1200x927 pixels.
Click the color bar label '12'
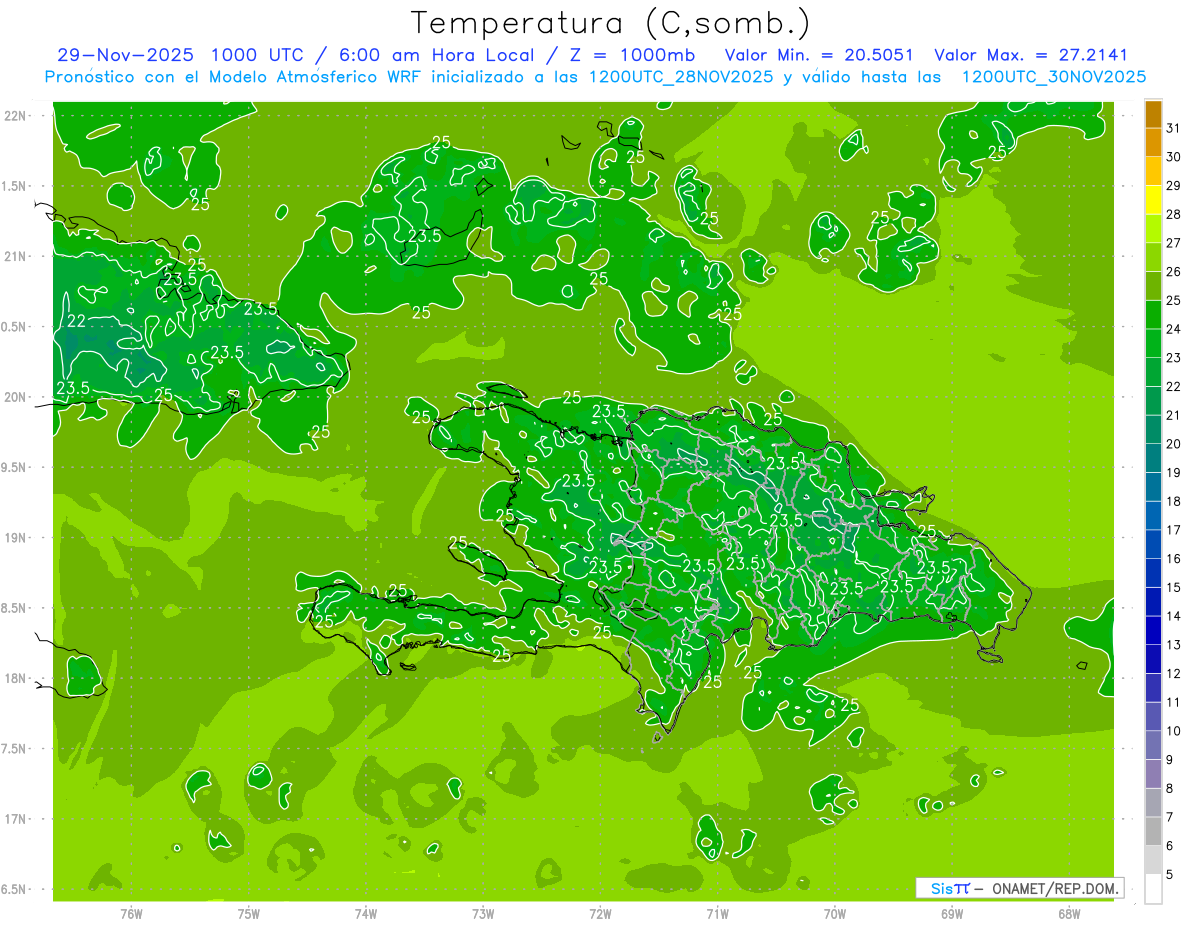pyautogui.click(x=1173, y=674)
